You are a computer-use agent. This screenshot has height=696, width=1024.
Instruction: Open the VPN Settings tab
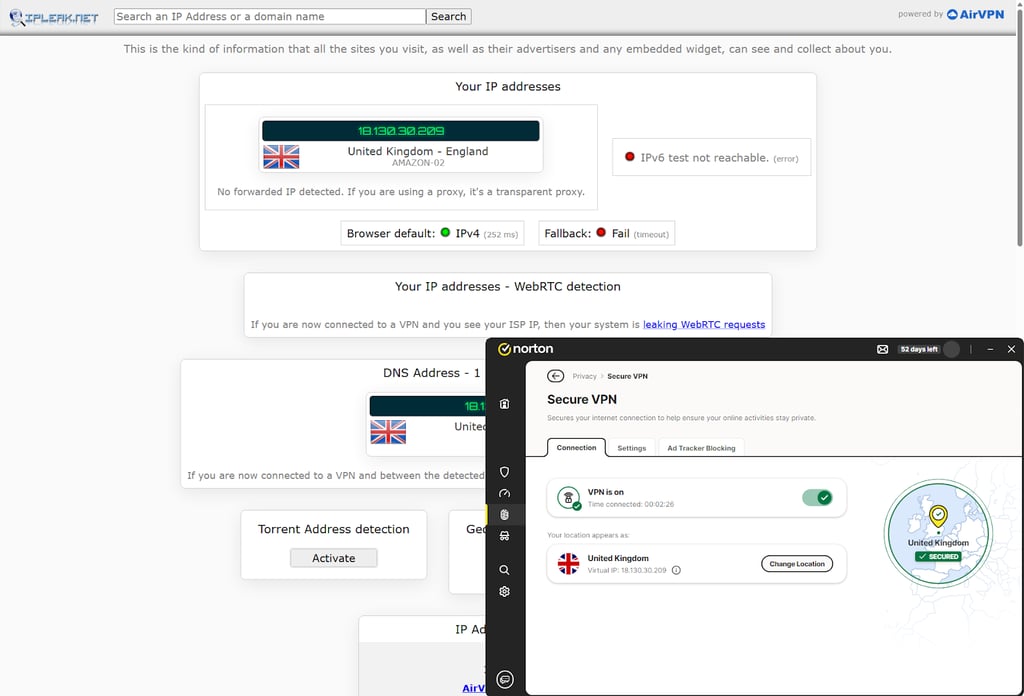click(x=632, y=448)
